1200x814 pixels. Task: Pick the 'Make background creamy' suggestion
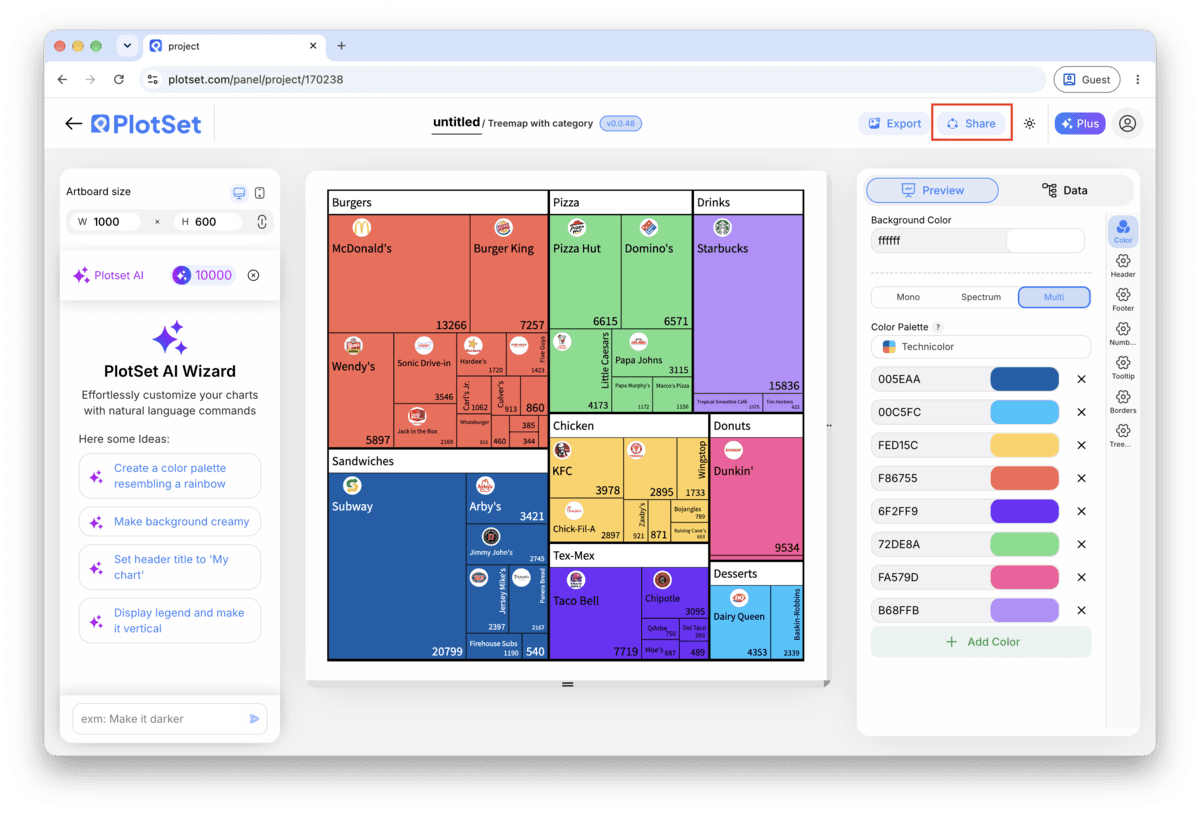click(170, 522)
